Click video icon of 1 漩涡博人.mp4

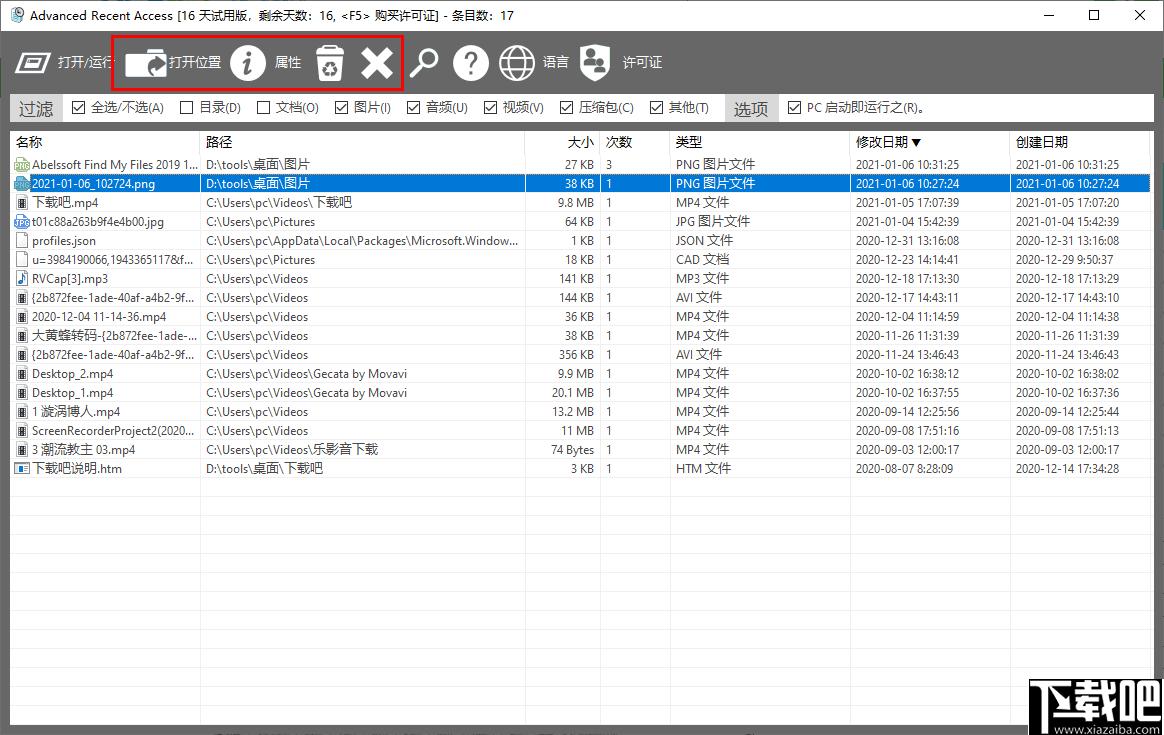pos(22,411)
